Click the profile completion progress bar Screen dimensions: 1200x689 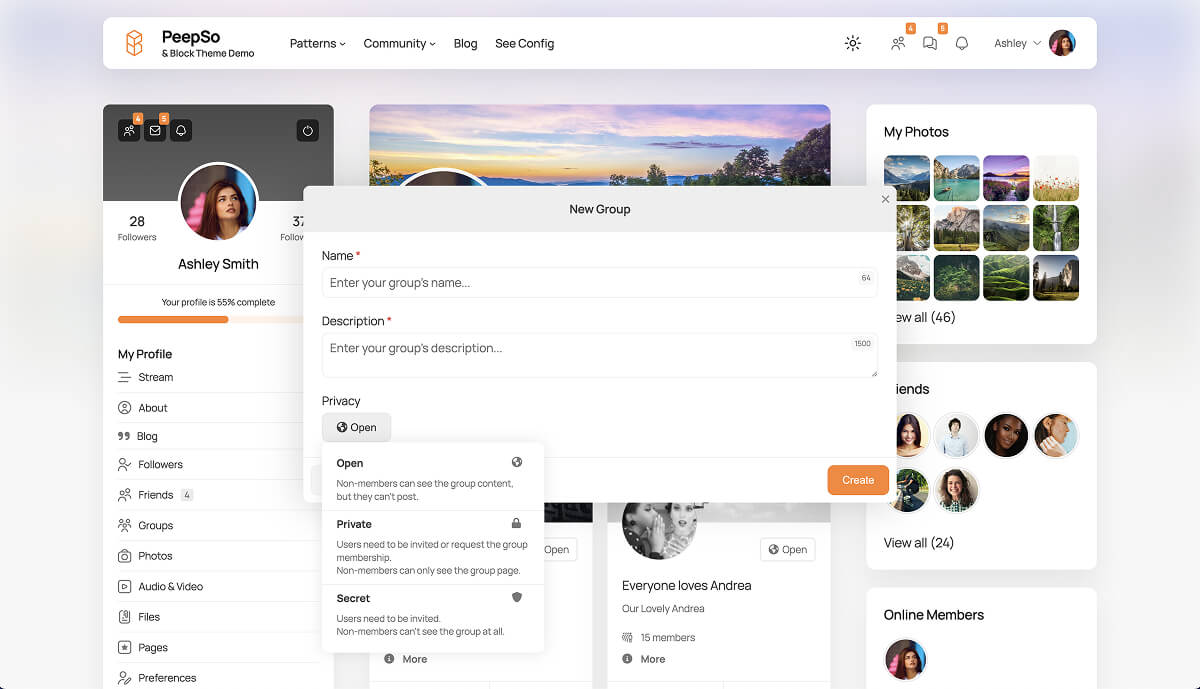coord(210,320)
